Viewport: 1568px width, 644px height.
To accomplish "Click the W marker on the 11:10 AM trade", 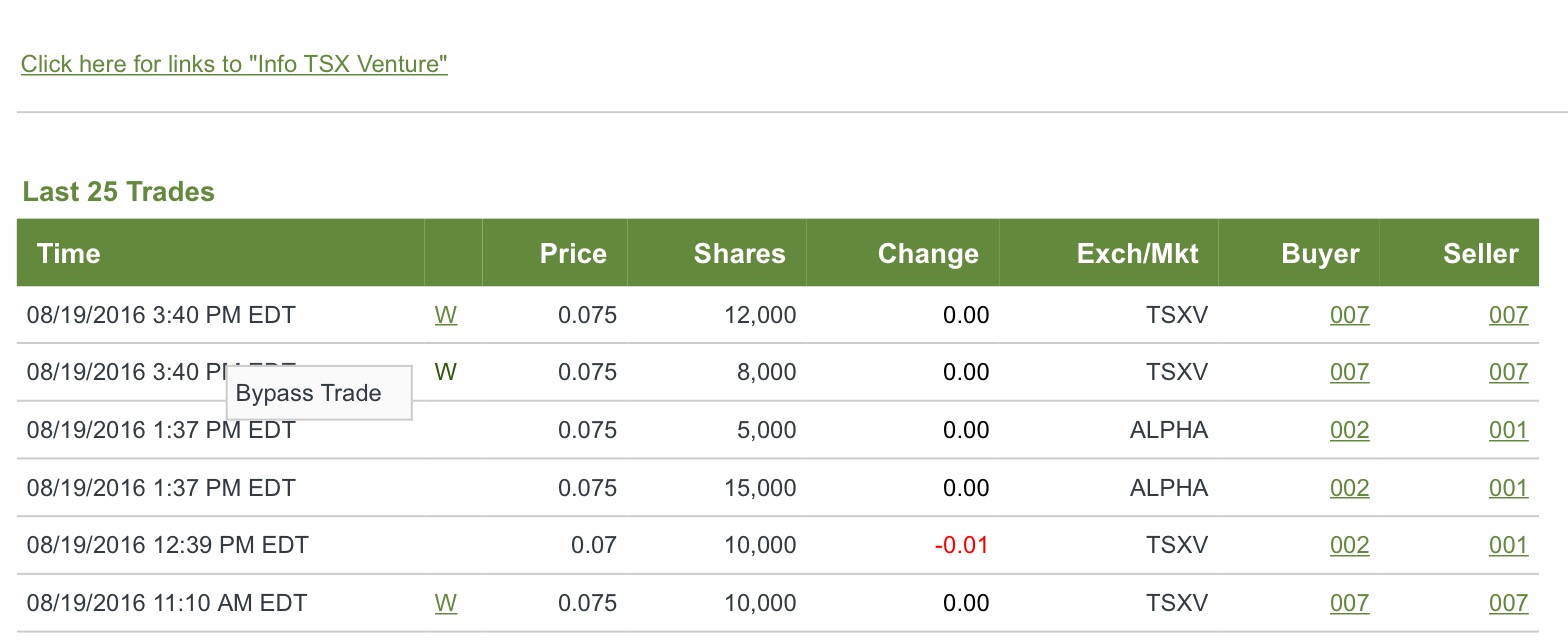I will (x=446, y=603).
